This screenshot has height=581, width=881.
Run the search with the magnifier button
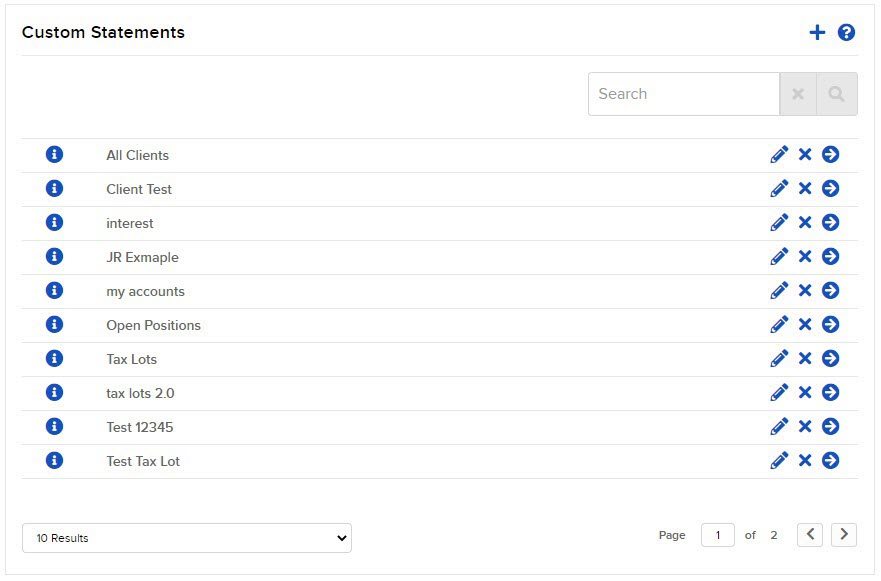point(838,93)
